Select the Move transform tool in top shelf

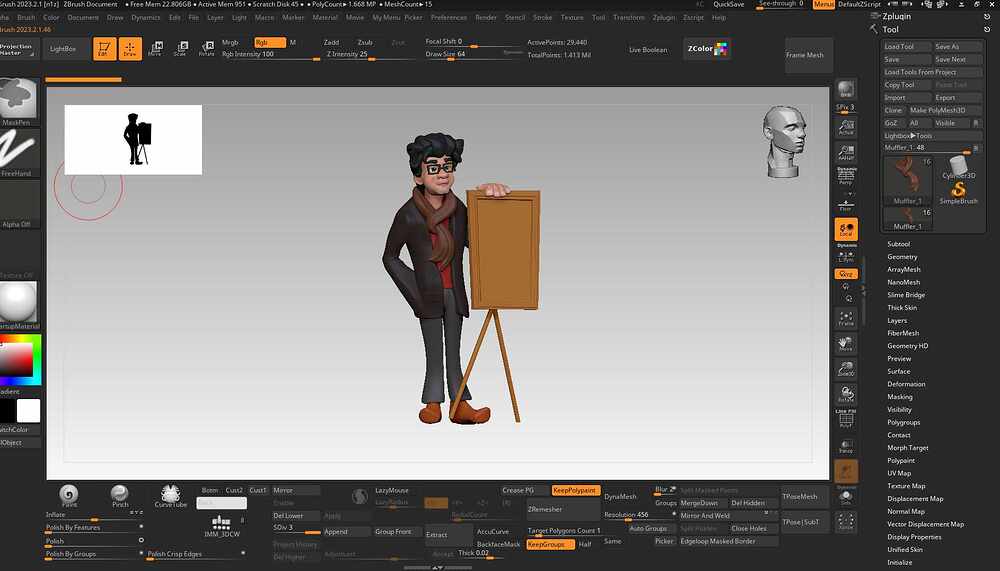(x=155, y=48)
